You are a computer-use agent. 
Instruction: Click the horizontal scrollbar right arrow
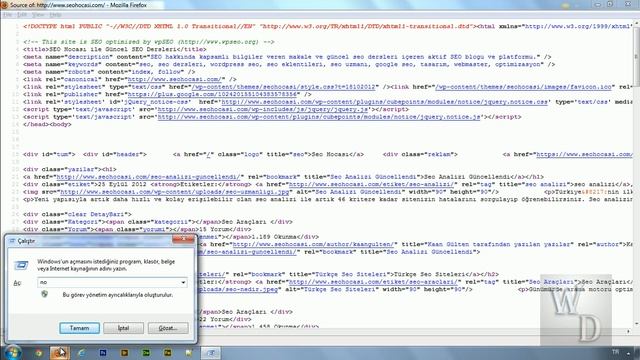point(628,331)
